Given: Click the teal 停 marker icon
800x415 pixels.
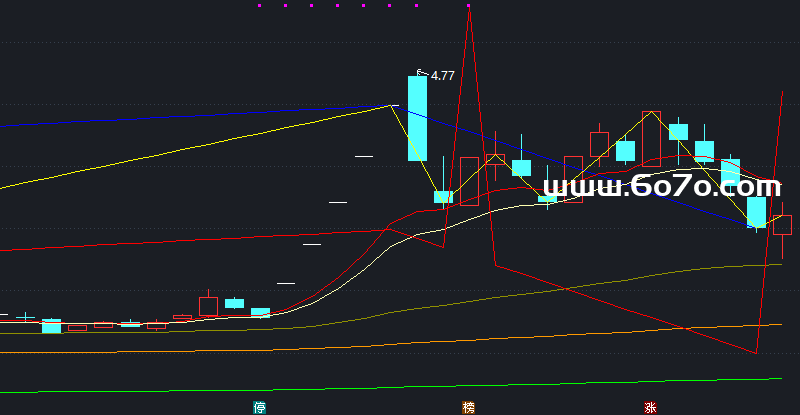Looking at the screenshot, I should pos(260,407).
